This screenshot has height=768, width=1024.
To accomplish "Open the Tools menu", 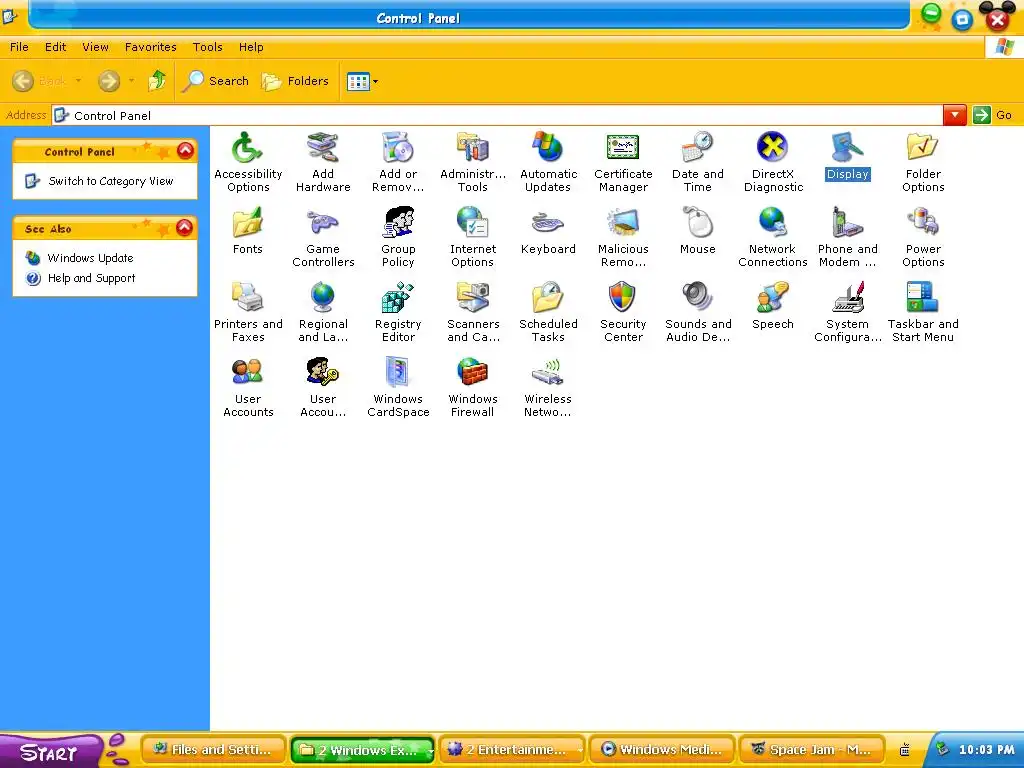I will (x=208, y=47).
